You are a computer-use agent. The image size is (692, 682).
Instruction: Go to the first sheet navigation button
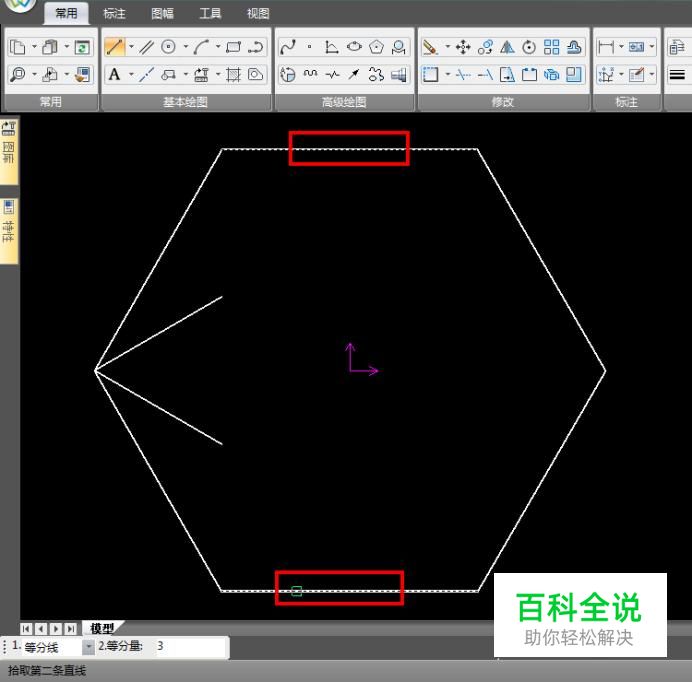pos(26,629)
